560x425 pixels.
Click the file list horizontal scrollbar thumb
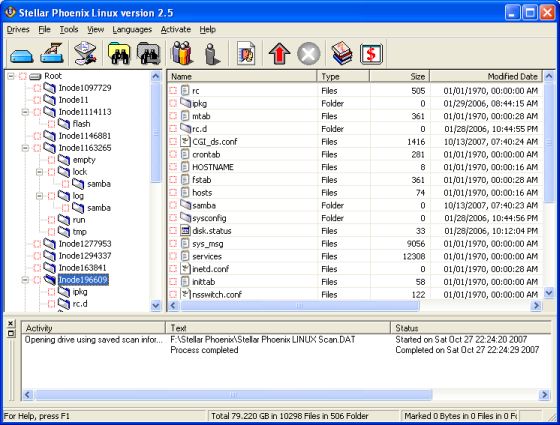pyautogui.click(x=299, y=306)
